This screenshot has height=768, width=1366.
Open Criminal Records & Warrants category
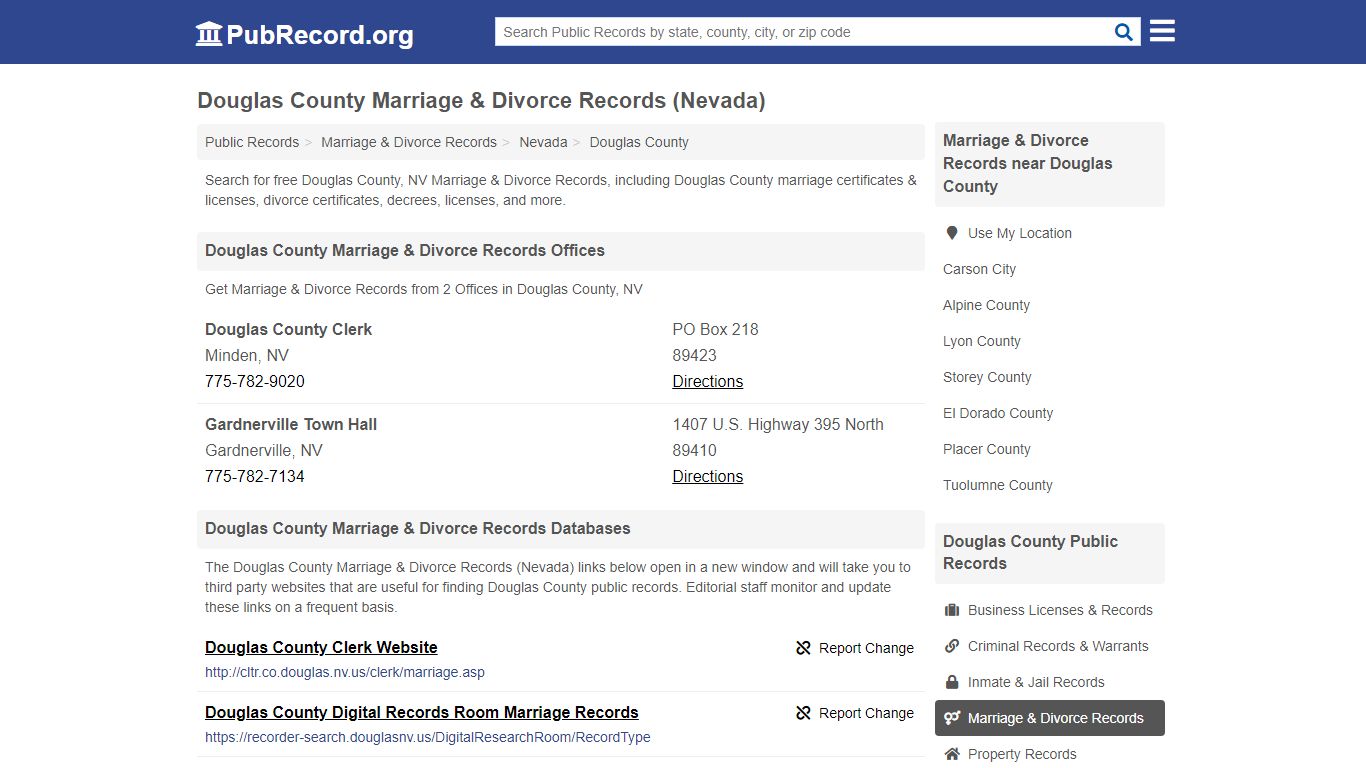pyautogui.click(x=1058, y=646)
